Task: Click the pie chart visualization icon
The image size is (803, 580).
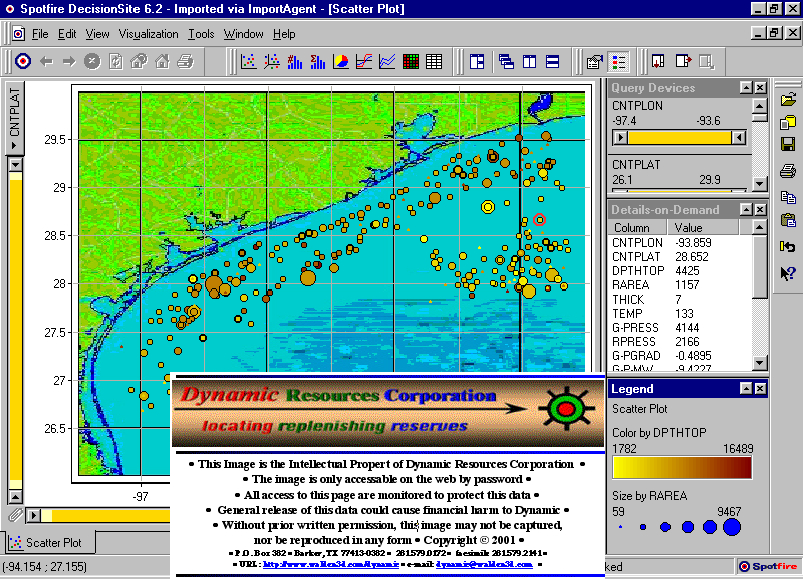Action: click(340, 62)
